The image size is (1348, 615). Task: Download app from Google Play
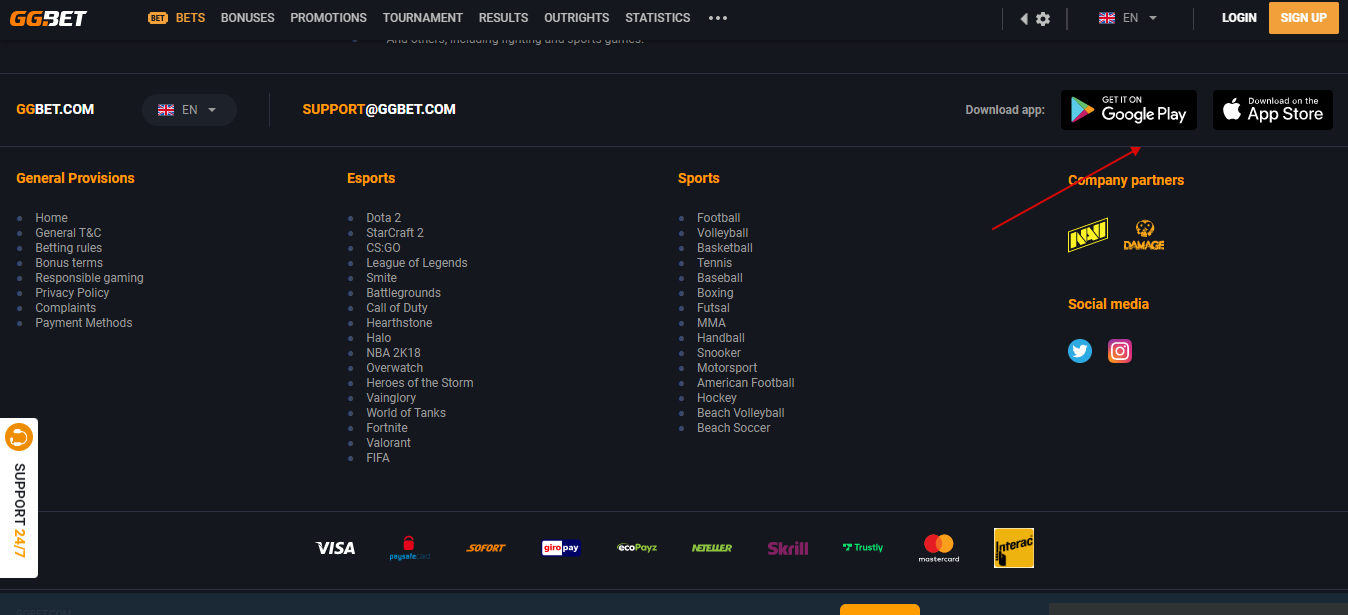point(1129,110)
